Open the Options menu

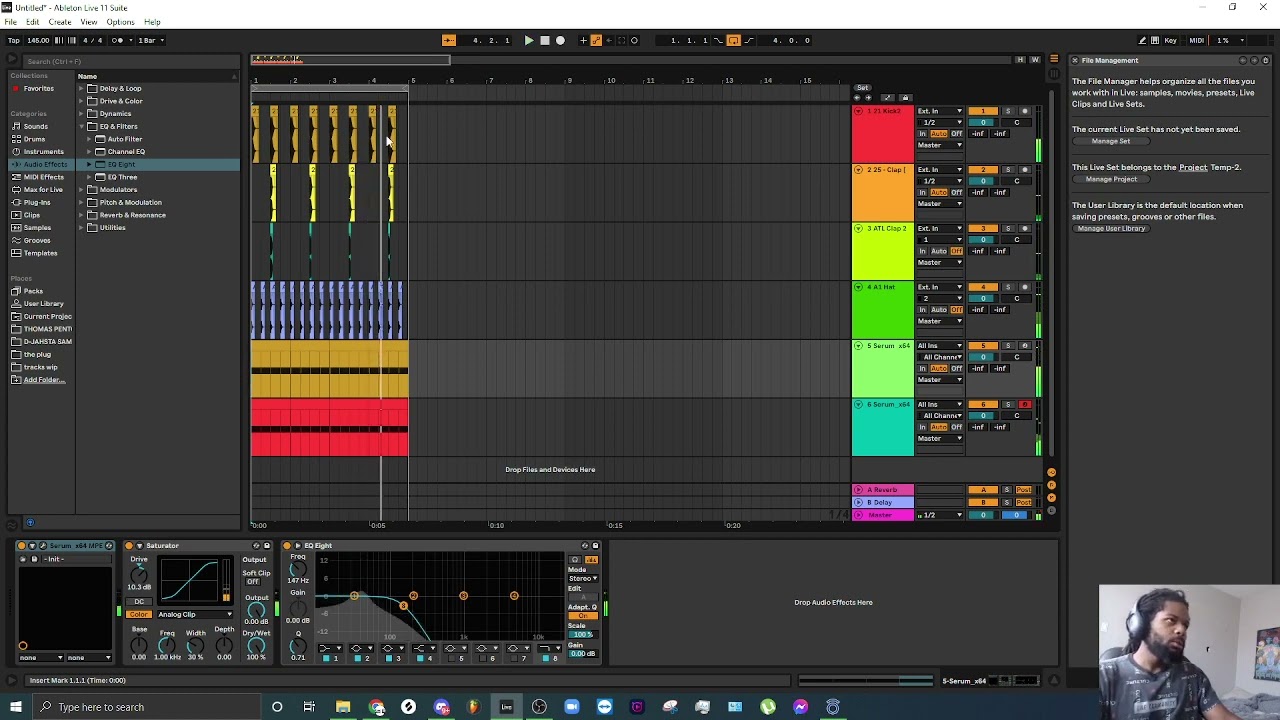point(120,22)
